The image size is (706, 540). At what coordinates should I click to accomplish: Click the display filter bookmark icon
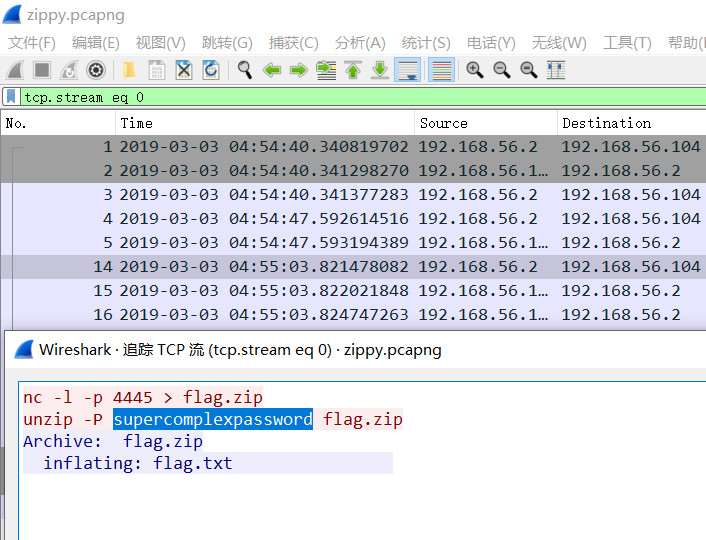click(11, 97)
